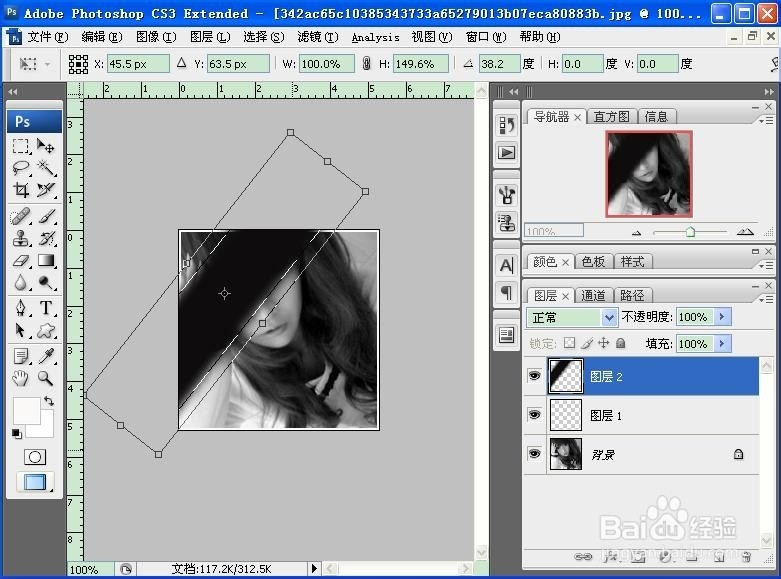This screenshot has height=579, width=781.
Task: Open the 滤镜(T) menu
Action: [x=317, y=37]
